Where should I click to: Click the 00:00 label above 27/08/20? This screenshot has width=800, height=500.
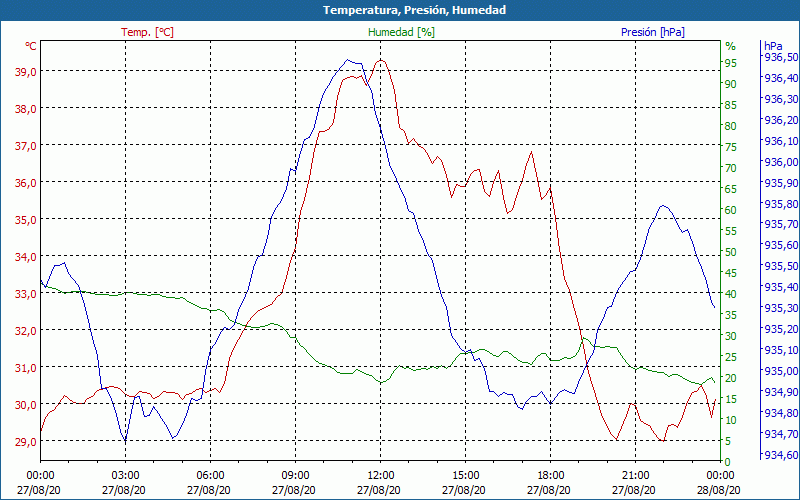(x=40, y=477)
